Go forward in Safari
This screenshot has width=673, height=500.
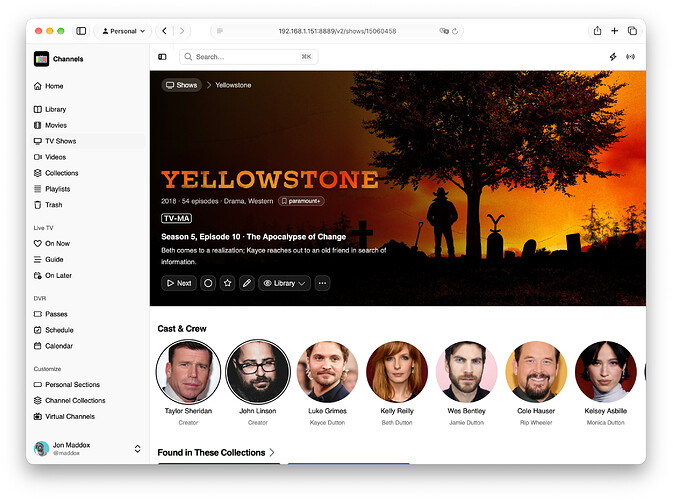click(x=182, y=31)
